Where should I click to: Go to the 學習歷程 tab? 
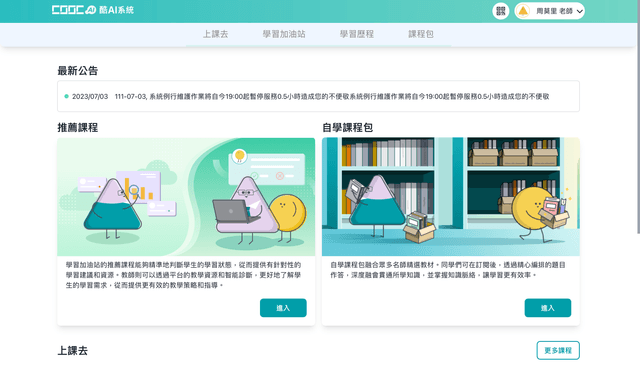(357, 34)
